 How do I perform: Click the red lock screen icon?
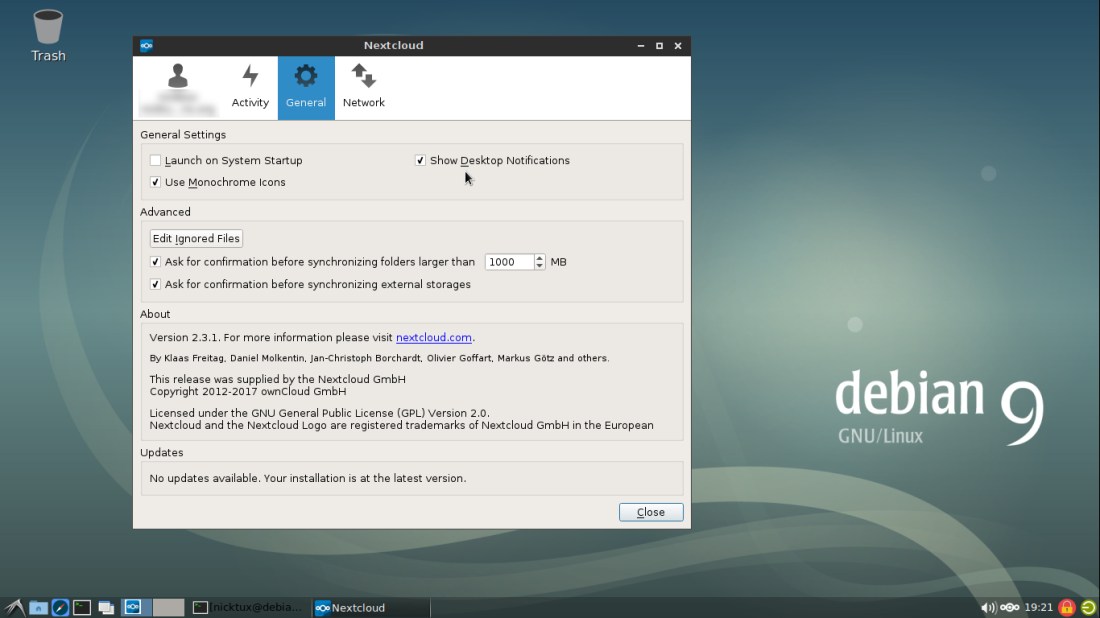tap(1067, 607)
